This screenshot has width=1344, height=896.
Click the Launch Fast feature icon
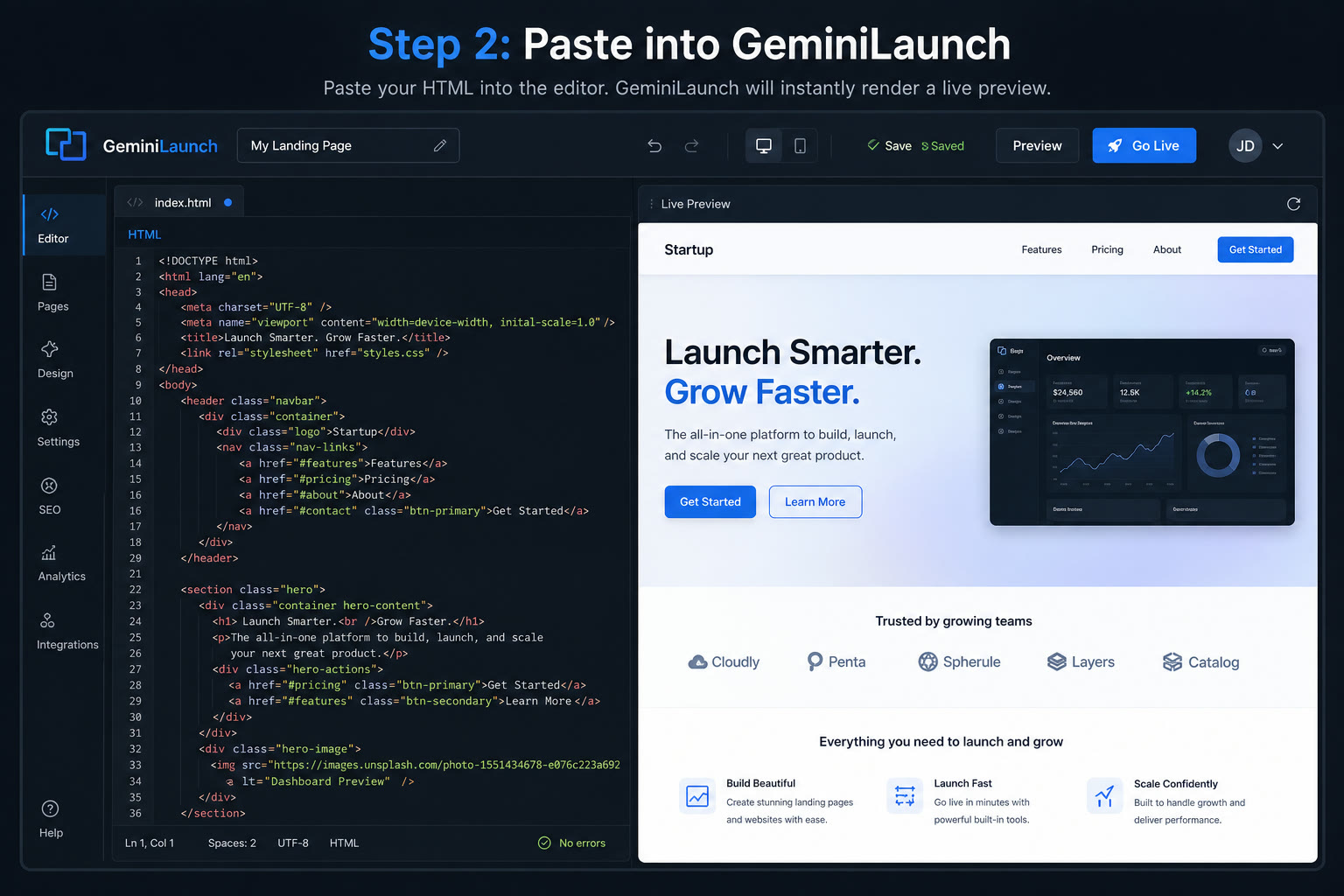pyautogui.click(x=905, y=795)
